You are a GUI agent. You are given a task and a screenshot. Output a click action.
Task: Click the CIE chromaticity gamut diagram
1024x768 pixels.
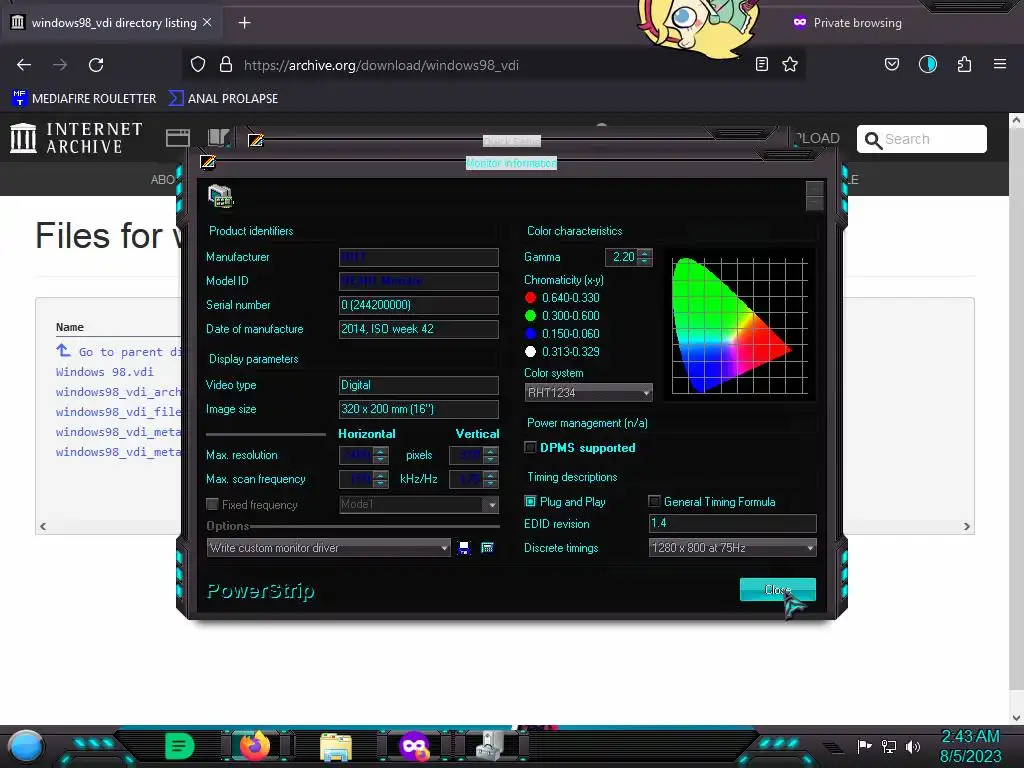point(740,325)
